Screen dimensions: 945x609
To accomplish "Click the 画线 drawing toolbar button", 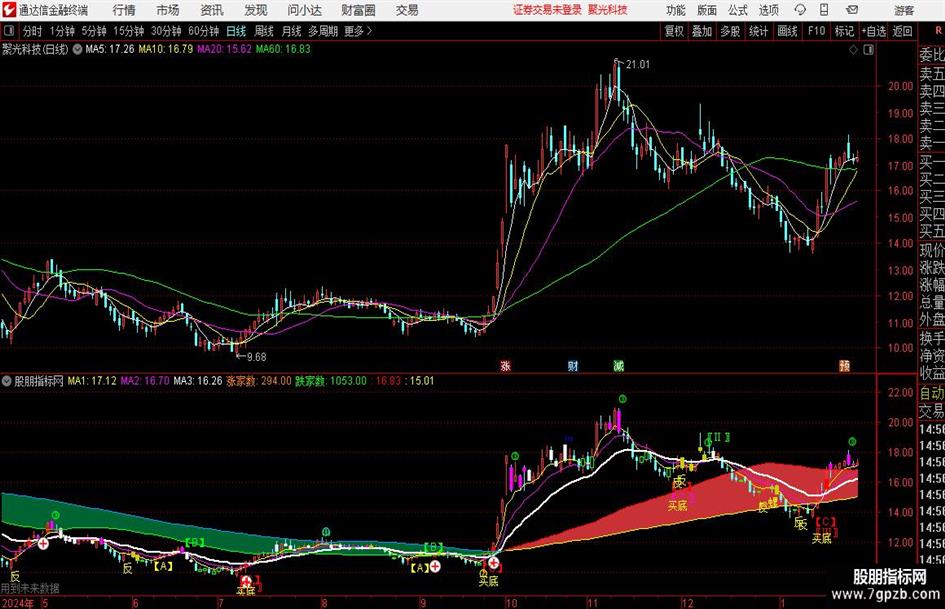I will click(787, 31).
